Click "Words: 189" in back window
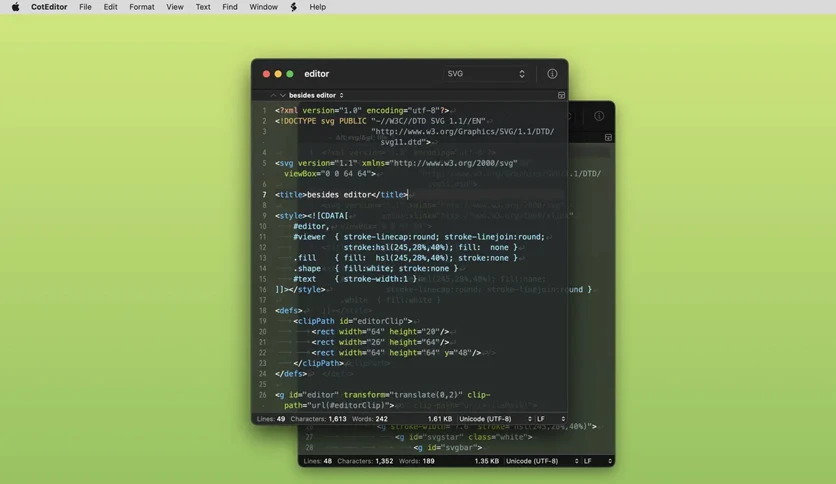The width and height of the screenshot is (836, 484). pos(417,461)
